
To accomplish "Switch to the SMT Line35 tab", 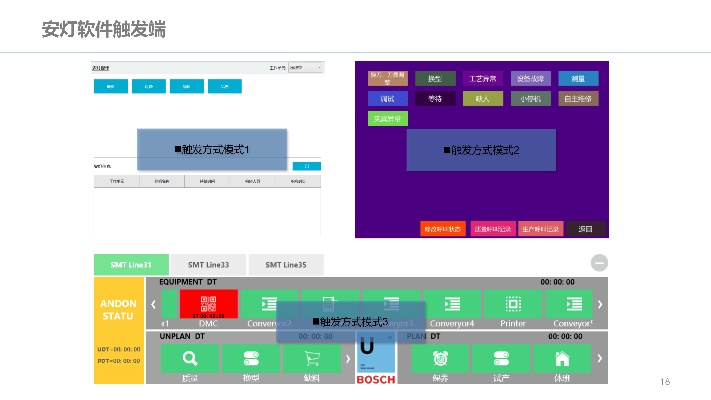I will tap(285, 265).
